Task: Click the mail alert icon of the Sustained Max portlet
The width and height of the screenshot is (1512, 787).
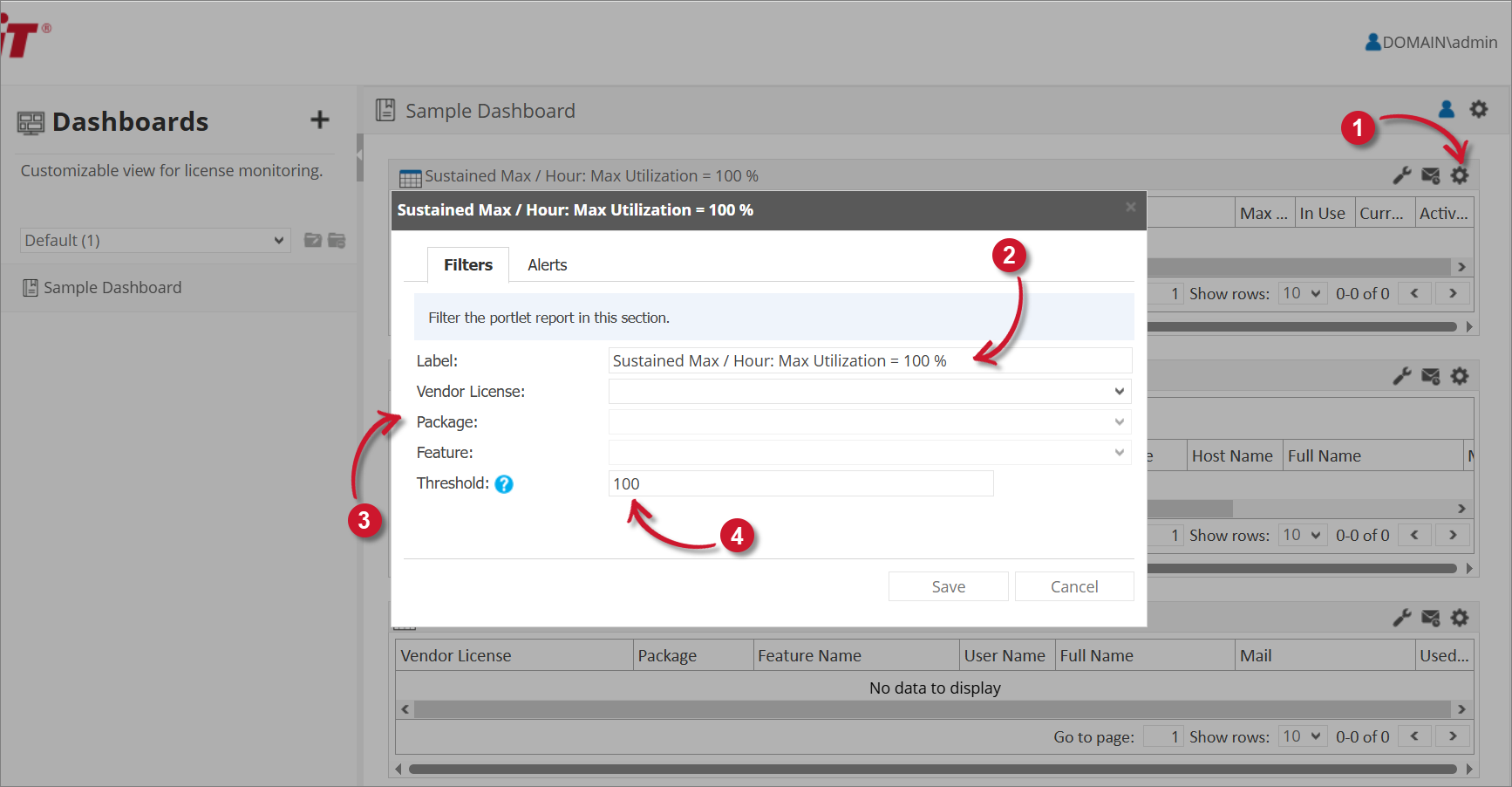Action: click(1431, 175)
